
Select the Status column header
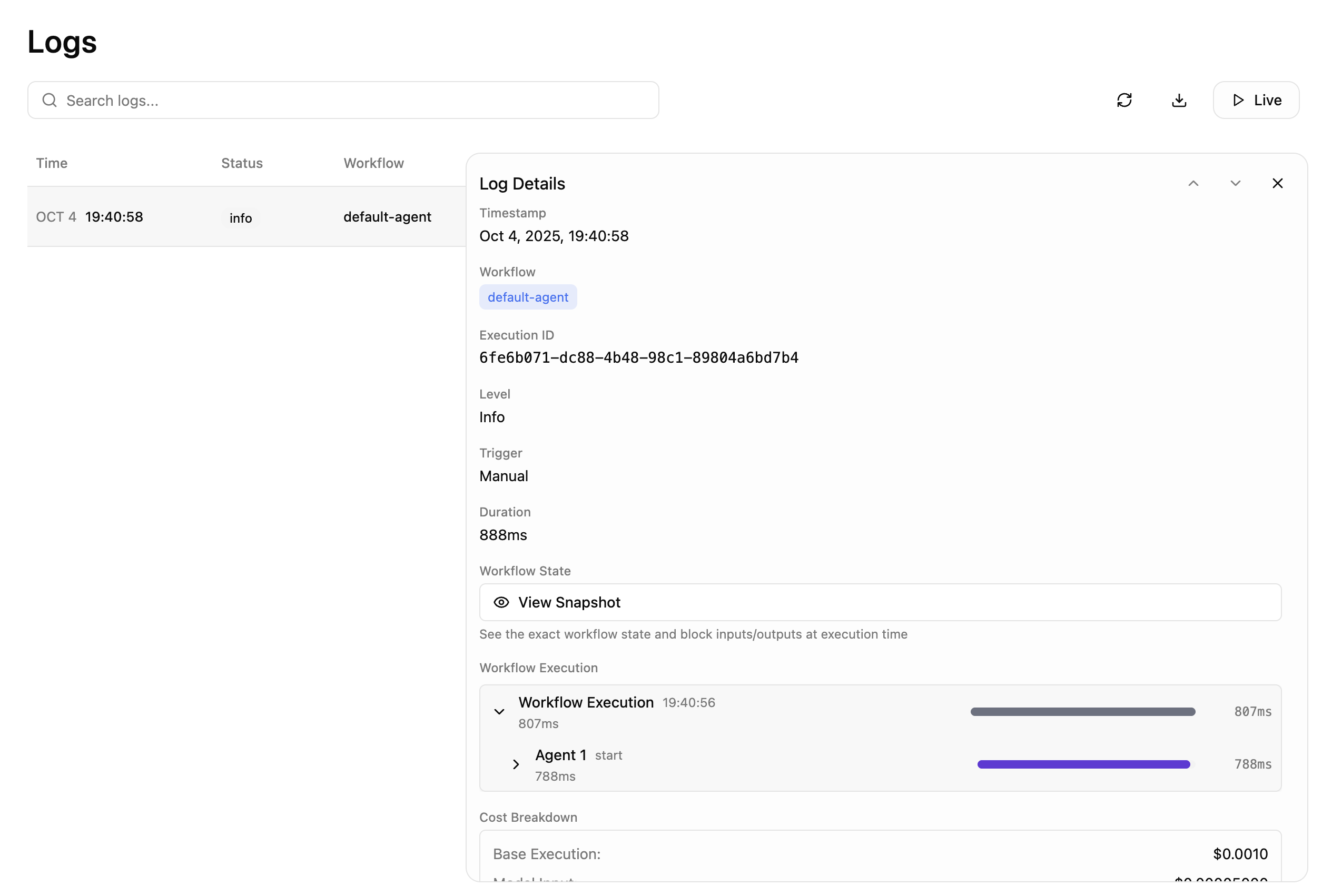(242, 163)
